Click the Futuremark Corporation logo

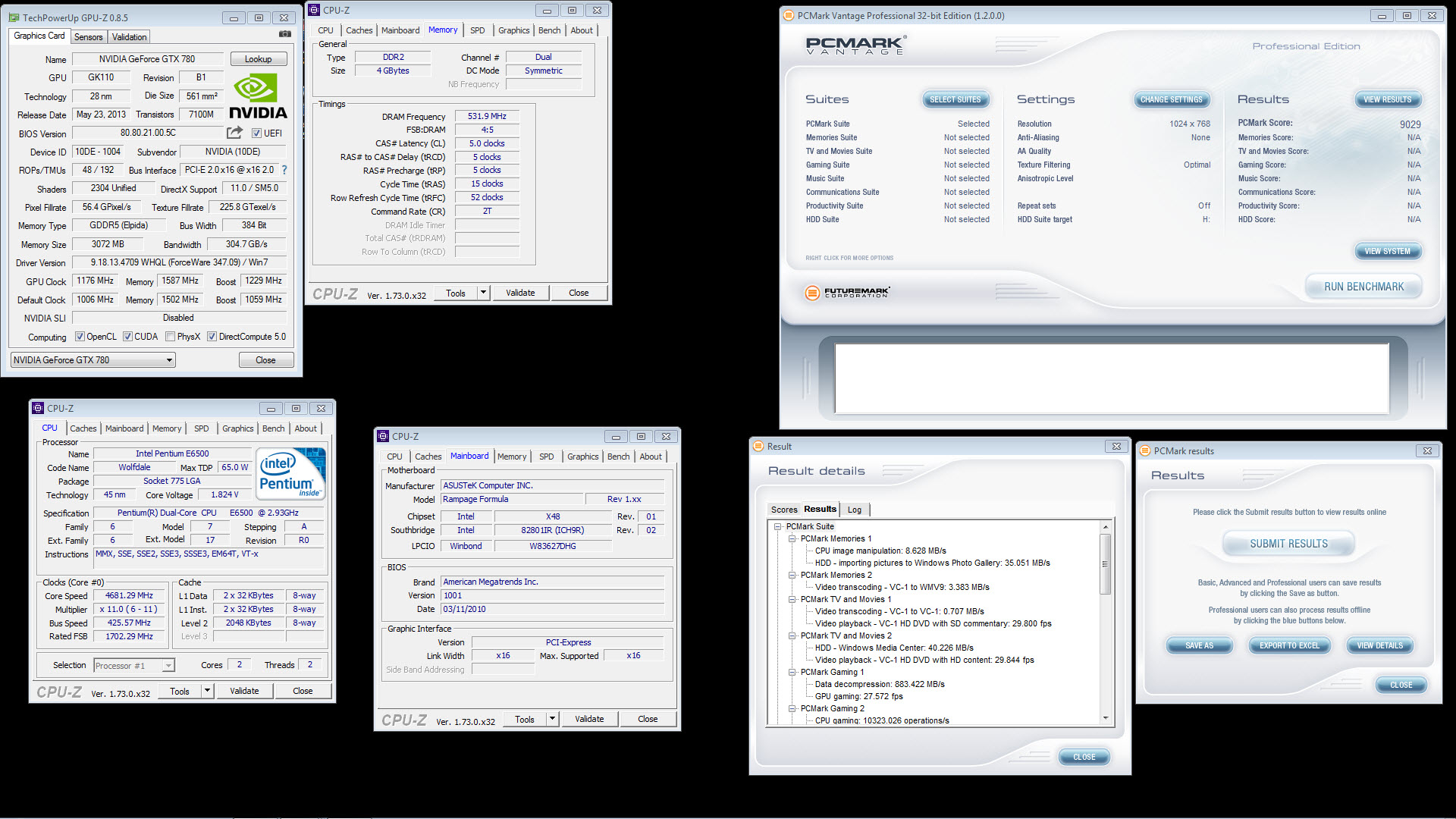pos(847,293)
